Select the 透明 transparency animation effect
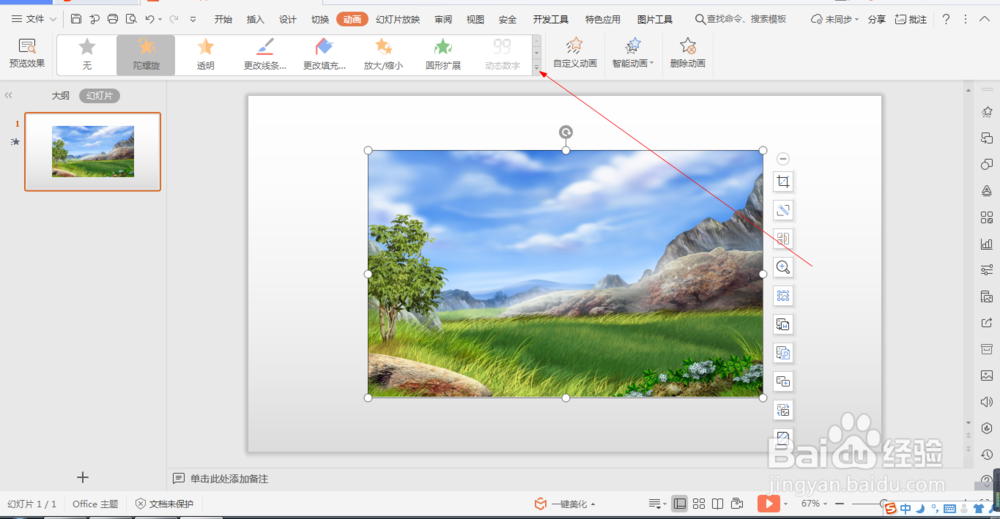The height and width of the screenshot is (519, 1000). [205, 55]
